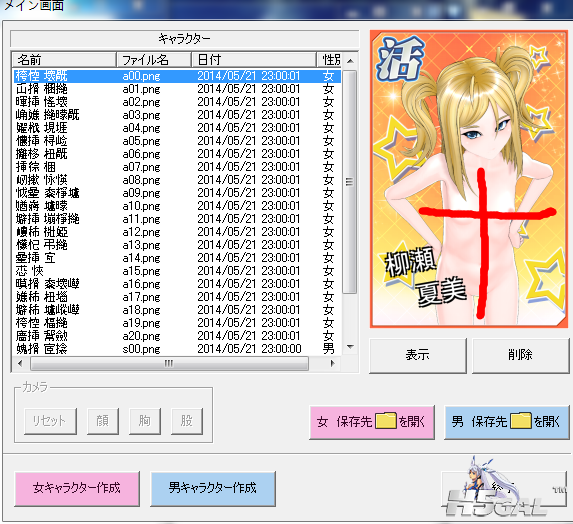This screenshot has height=524, width=573.
Task: Click 女キャラクター作成 pink button
Action: coord(77,489)
